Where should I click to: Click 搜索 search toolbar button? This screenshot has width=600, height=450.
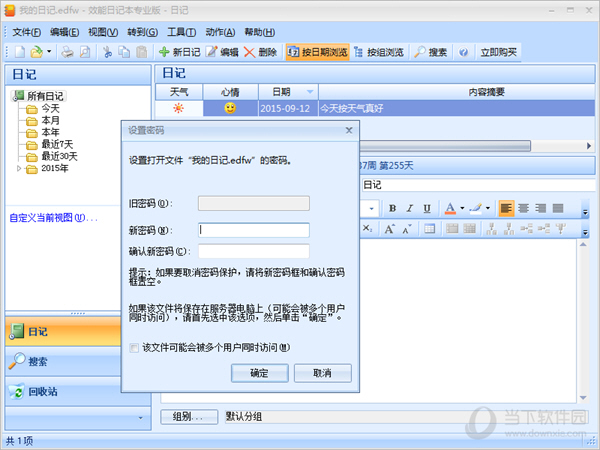tap(430, 52)
